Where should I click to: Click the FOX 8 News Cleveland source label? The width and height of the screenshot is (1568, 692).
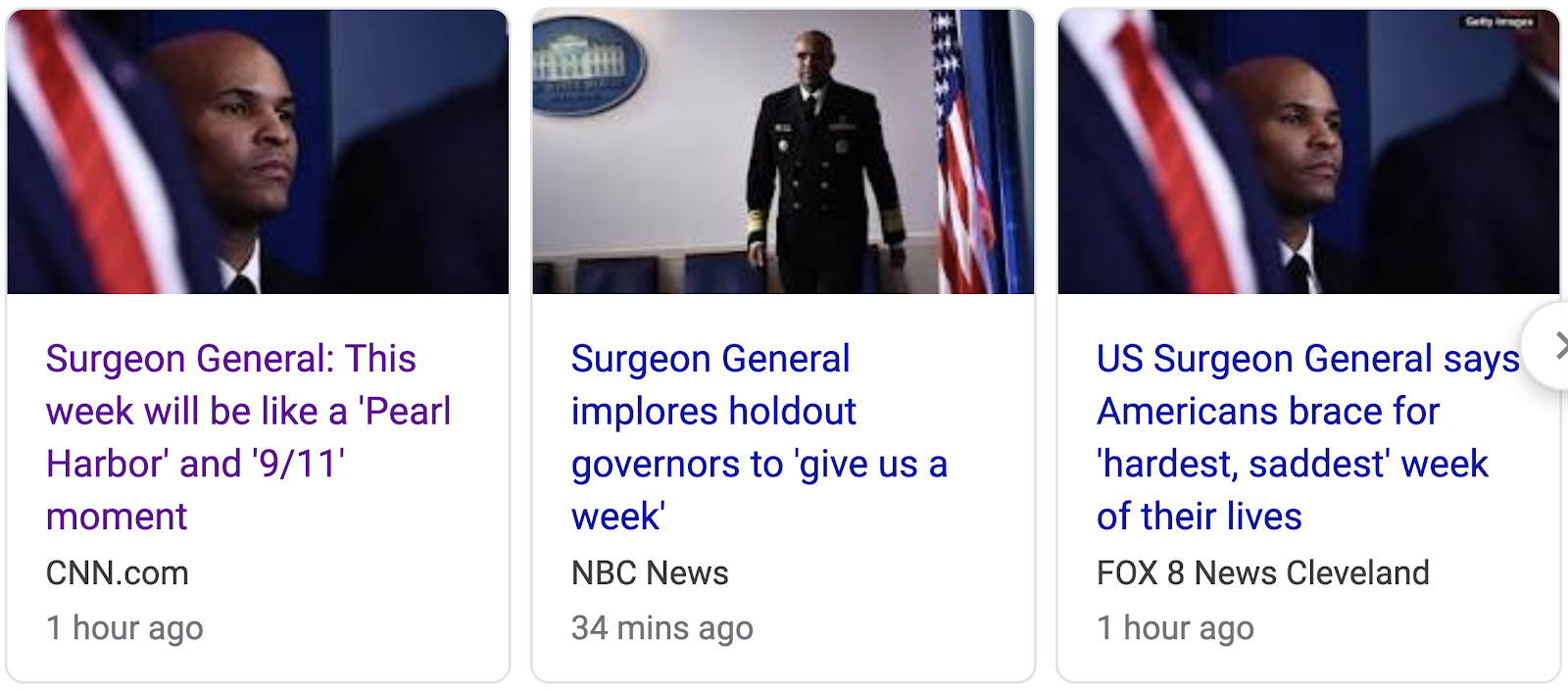[x=1263, y=572]
